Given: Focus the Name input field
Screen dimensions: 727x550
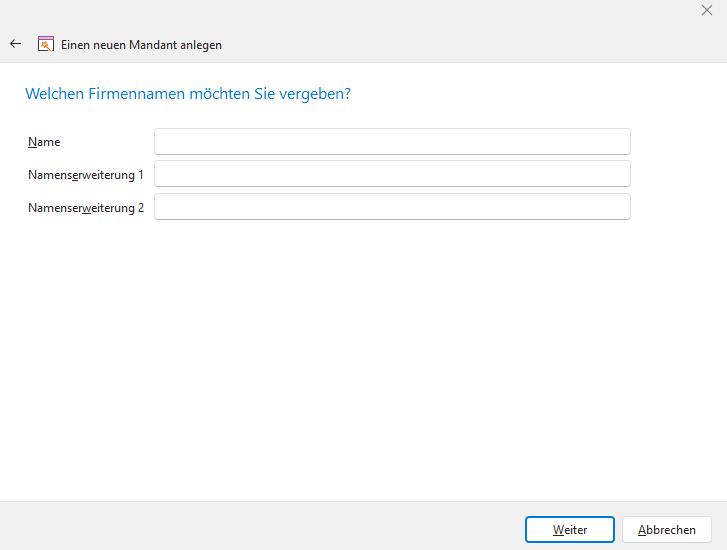Looking at the screenshot, I should tap(392, 142).
